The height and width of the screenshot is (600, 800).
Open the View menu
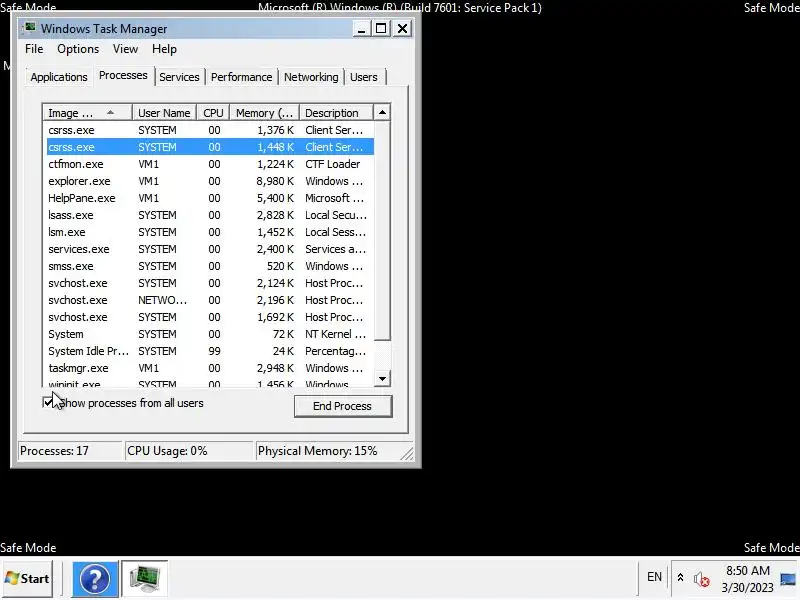pyautogui.click(x=125, y=49)
